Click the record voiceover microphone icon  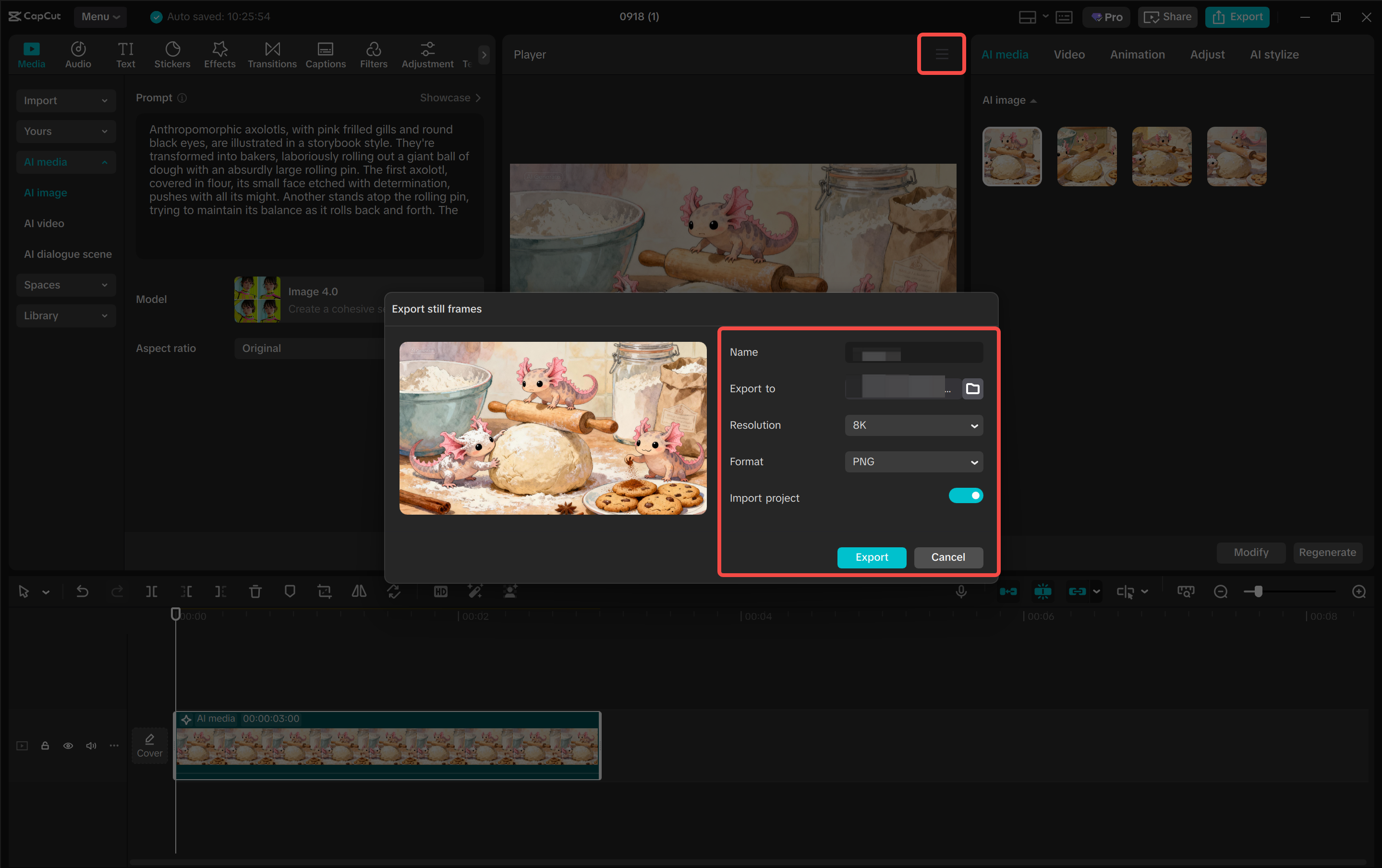[961, 591]
